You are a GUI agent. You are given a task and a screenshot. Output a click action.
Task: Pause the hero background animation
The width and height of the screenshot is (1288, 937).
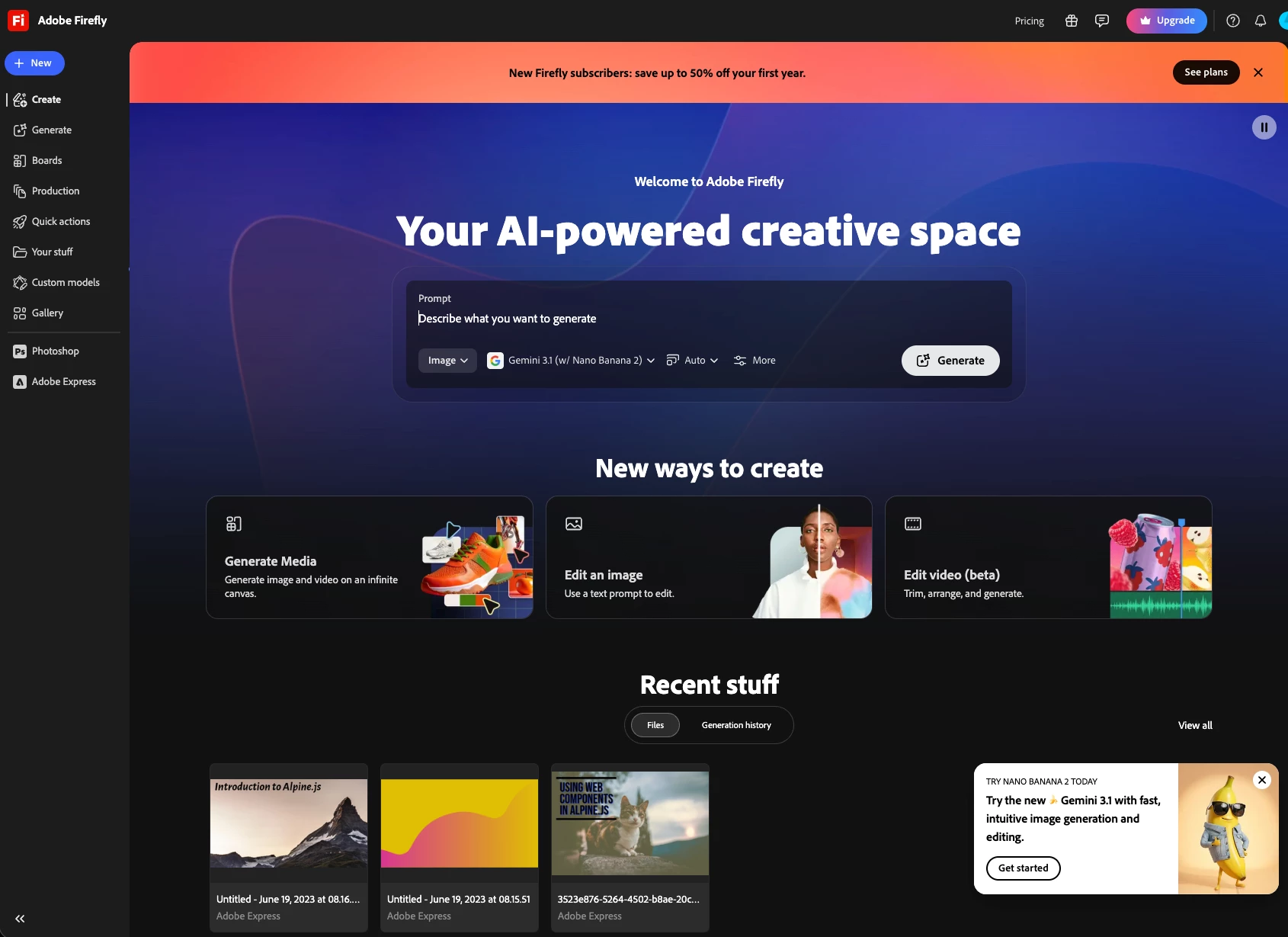pyautogui.click(x=1264, y=127)
